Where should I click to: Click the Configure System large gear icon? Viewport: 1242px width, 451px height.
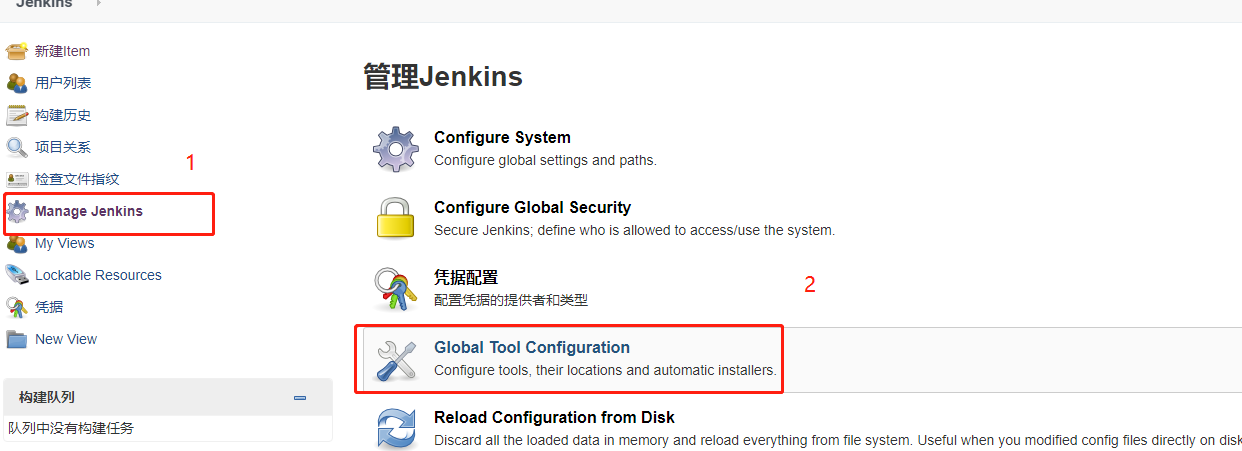396,149
